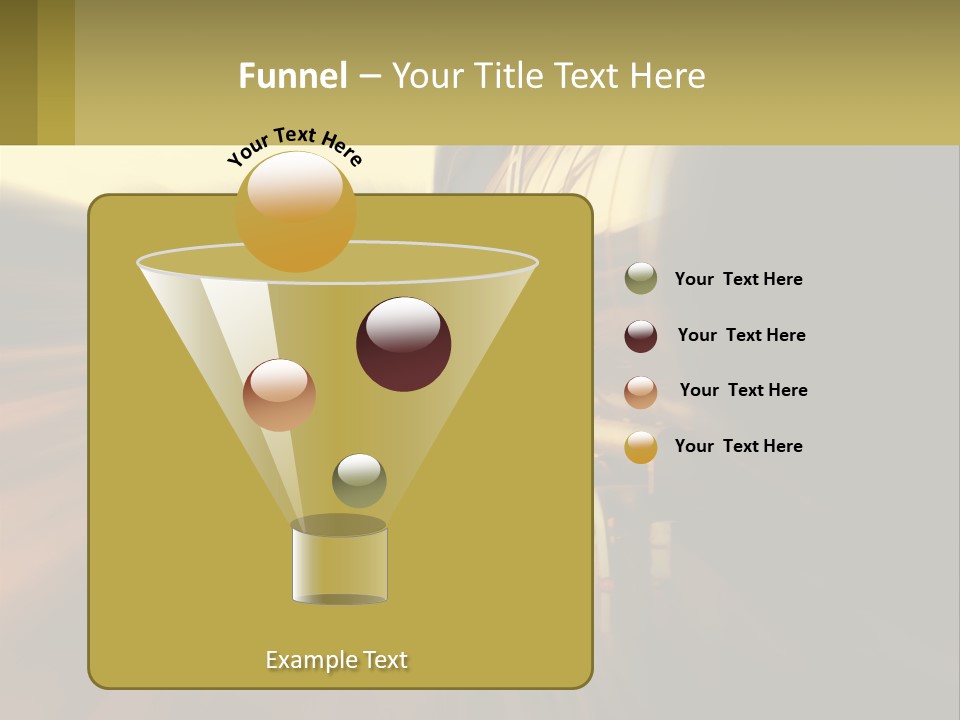Screen dimensions: 960x720
Task: Select the slide title 'Funnel – Your Title Text Here'
Action: click(x=472, y=75)
